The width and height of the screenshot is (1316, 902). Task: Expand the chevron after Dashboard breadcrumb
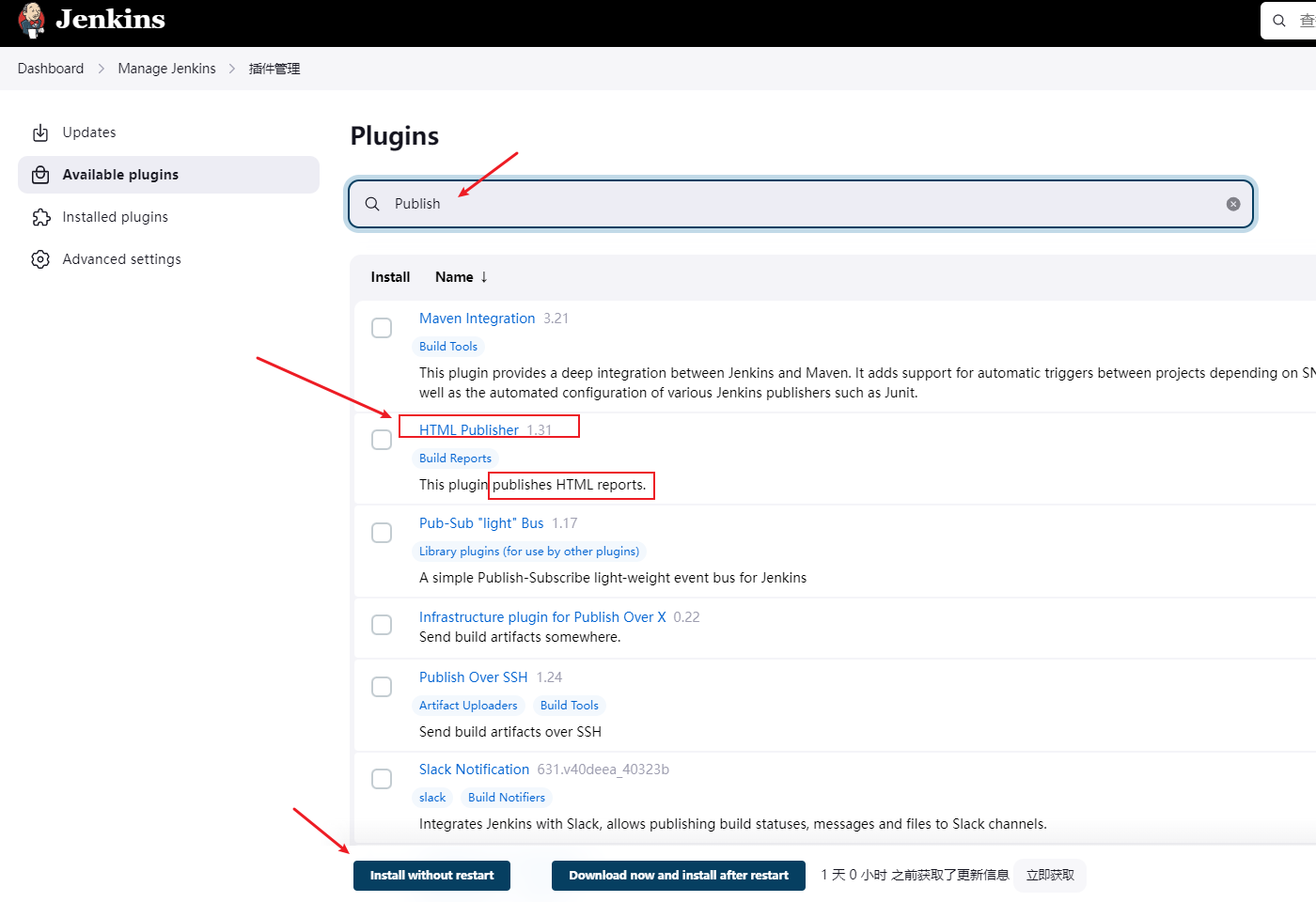(102, 69)
